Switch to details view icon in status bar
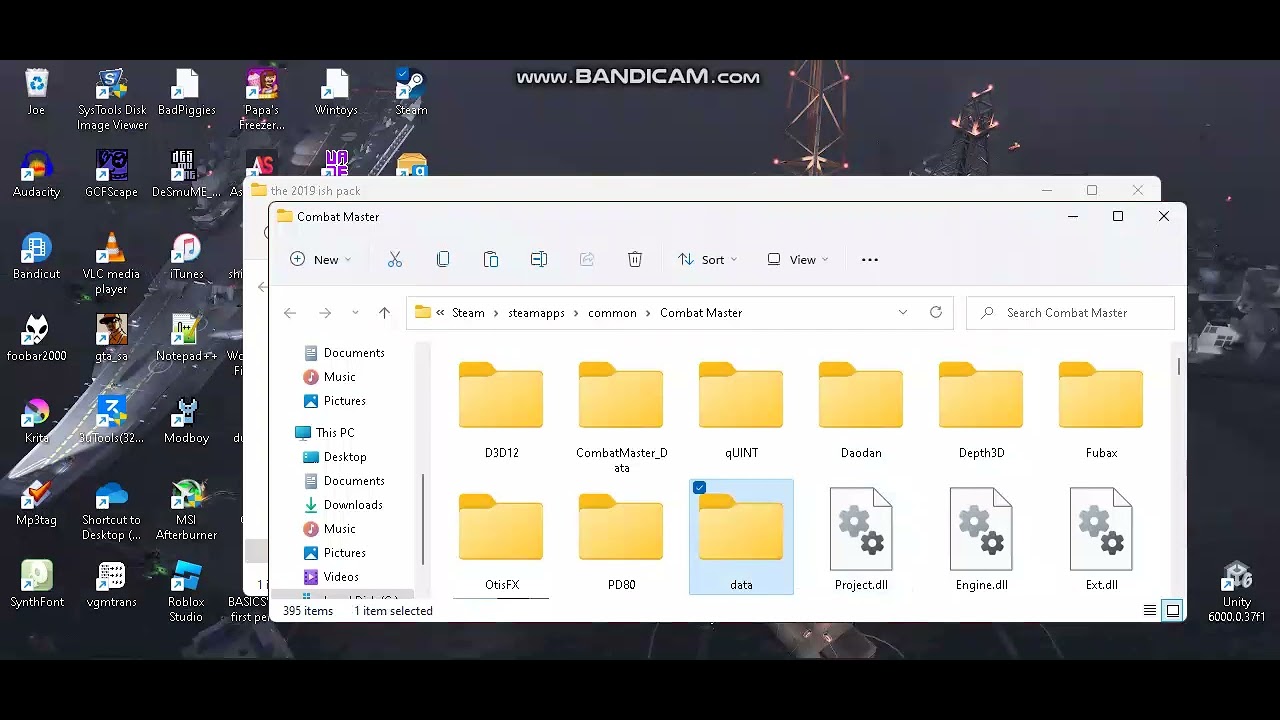Image resolution: width=1280 pixels, height=720 pixels. coord(1150,610)
